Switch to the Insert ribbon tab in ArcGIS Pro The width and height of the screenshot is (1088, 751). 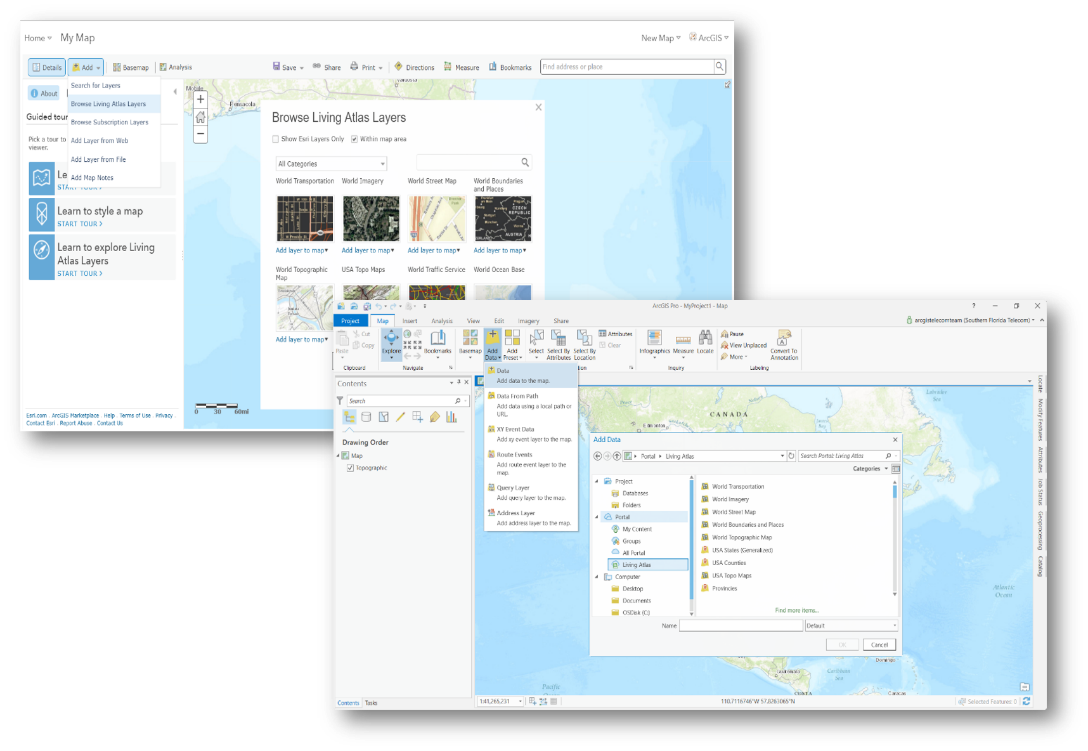pos(410,321)
